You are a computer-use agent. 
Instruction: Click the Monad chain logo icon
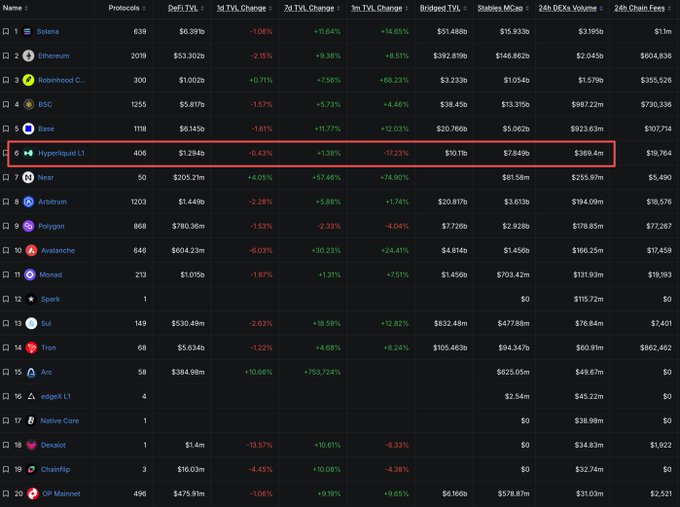click(x=30, y=275)
